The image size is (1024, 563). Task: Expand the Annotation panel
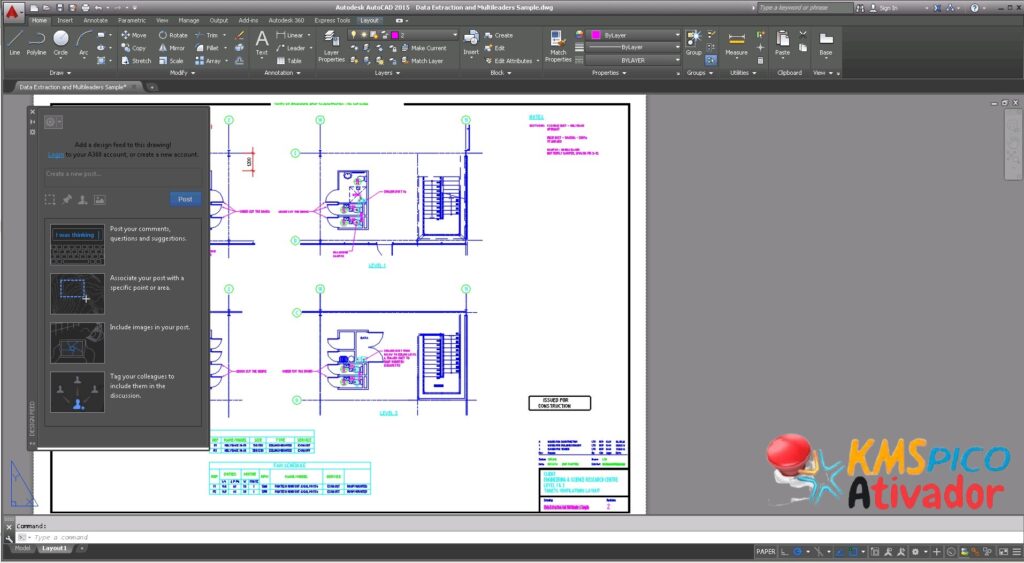283,73
